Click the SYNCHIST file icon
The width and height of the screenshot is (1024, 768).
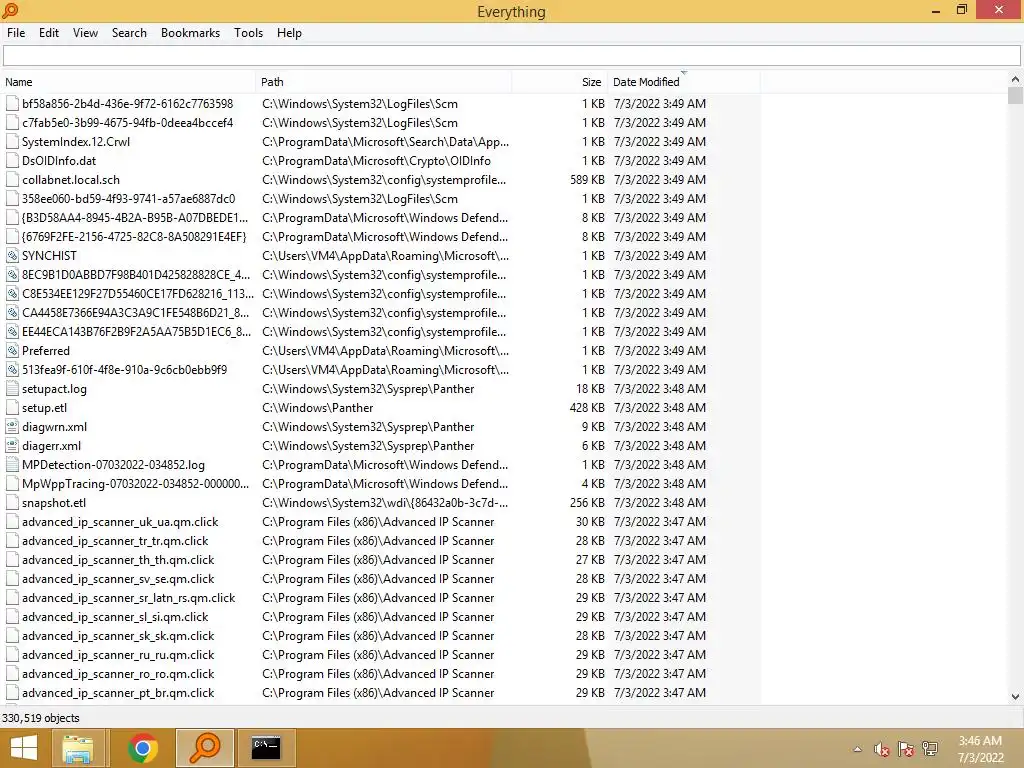coord(12,255)
